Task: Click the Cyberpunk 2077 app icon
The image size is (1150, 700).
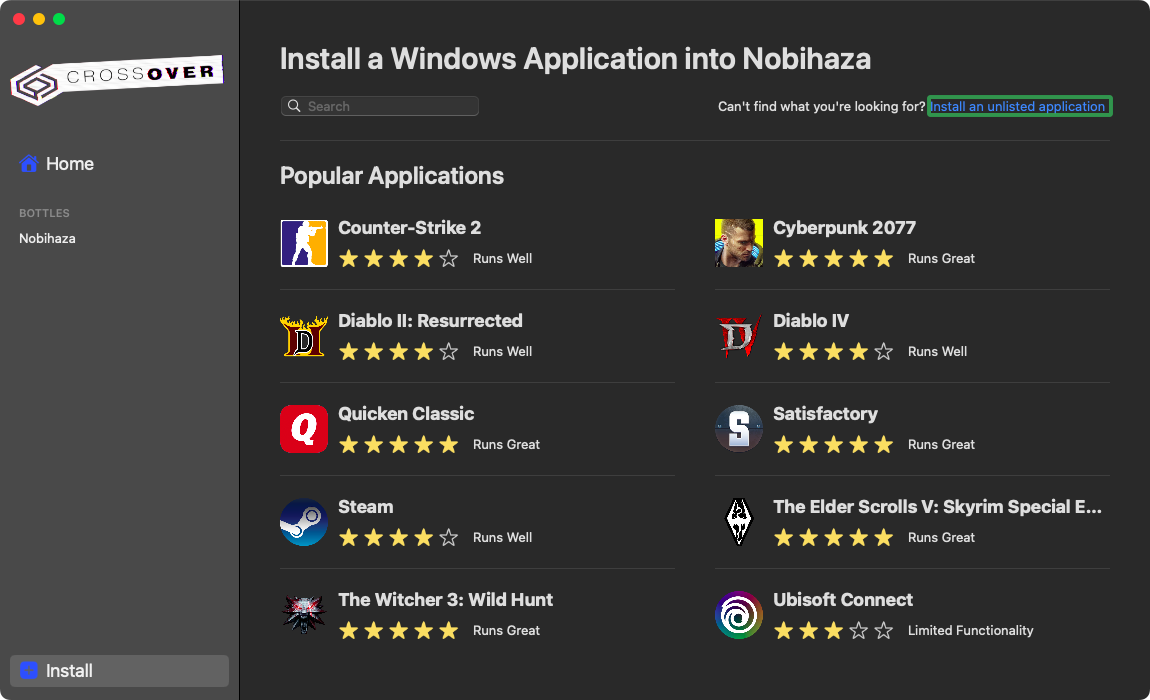Action: click(x=739, y=243)
